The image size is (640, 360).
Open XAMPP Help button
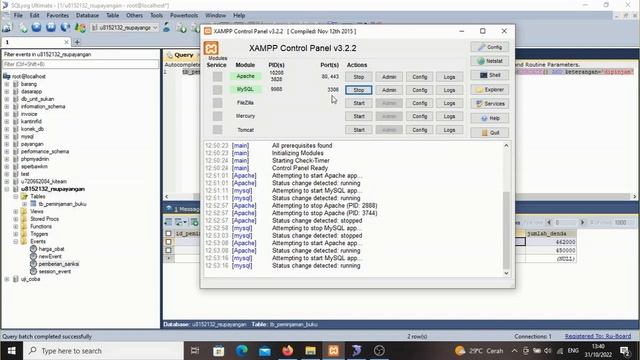pos(489,118)
